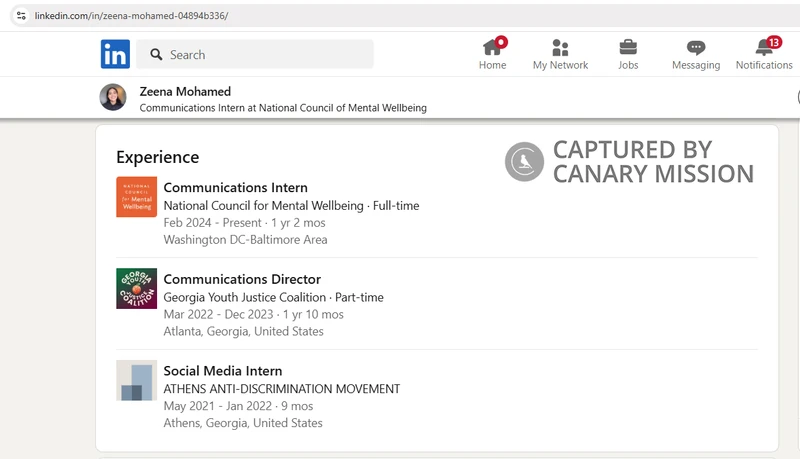Screen dimensions: 800x459
Task: Click the search magnifier icon
Action: pyautogui.click(x=156, y=55)
